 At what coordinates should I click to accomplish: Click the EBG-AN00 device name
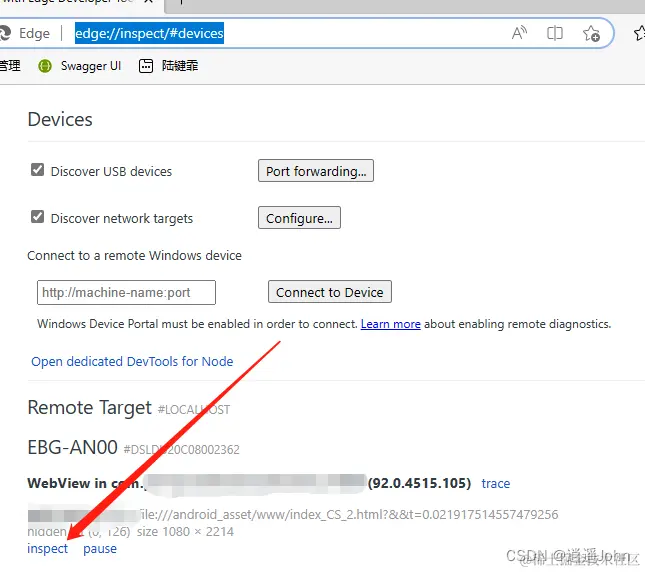tap(72, 447)
